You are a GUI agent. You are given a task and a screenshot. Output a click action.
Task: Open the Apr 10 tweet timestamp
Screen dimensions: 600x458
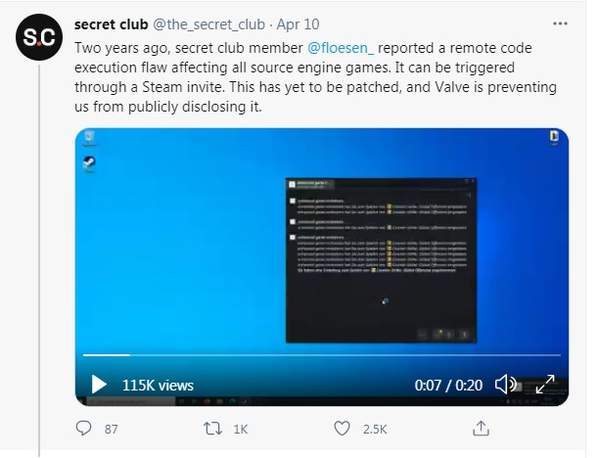pyautogui.click(x=298, y=24)
